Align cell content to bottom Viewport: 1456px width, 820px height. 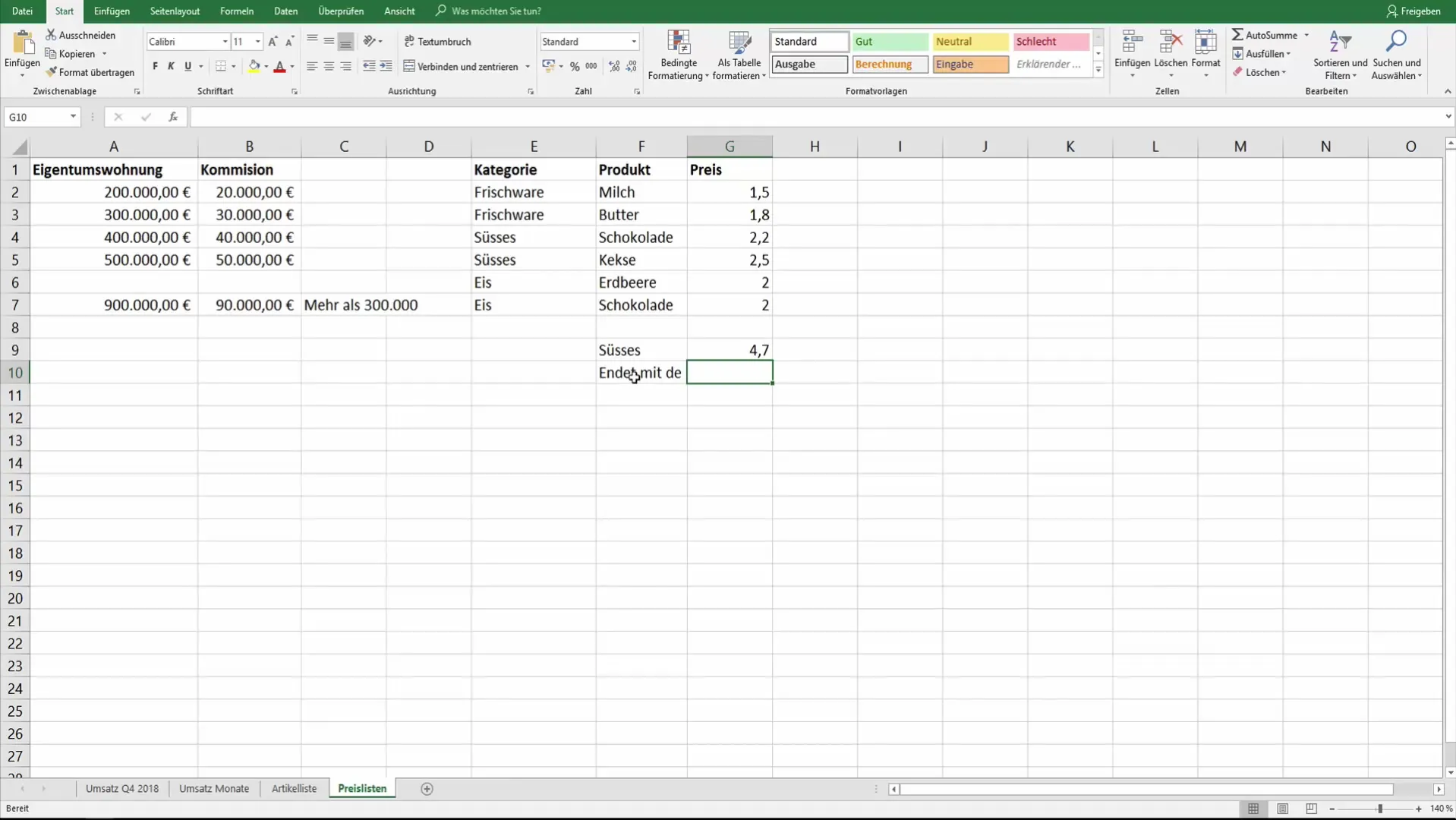[x=345, y=41]
